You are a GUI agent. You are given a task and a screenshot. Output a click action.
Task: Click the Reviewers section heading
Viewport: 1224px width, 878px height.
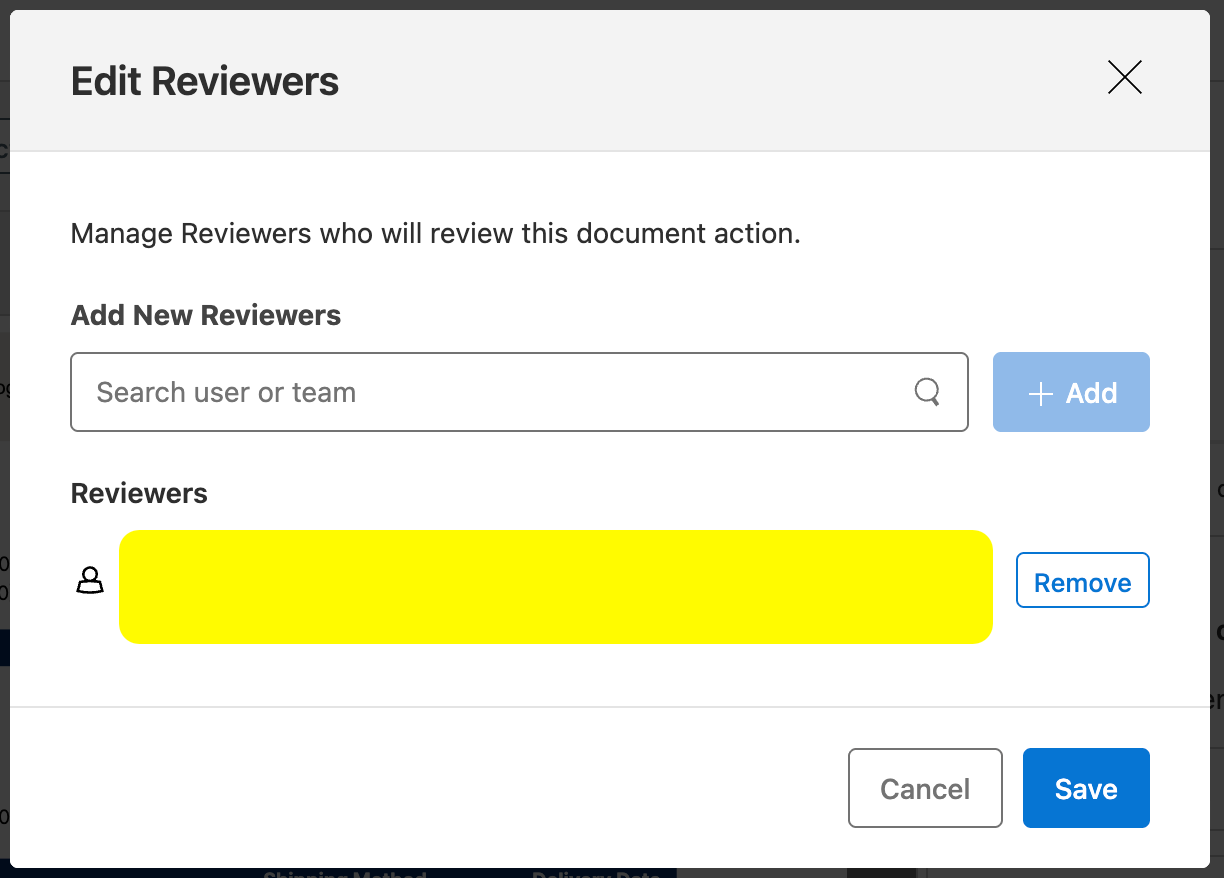click(138, 492)
